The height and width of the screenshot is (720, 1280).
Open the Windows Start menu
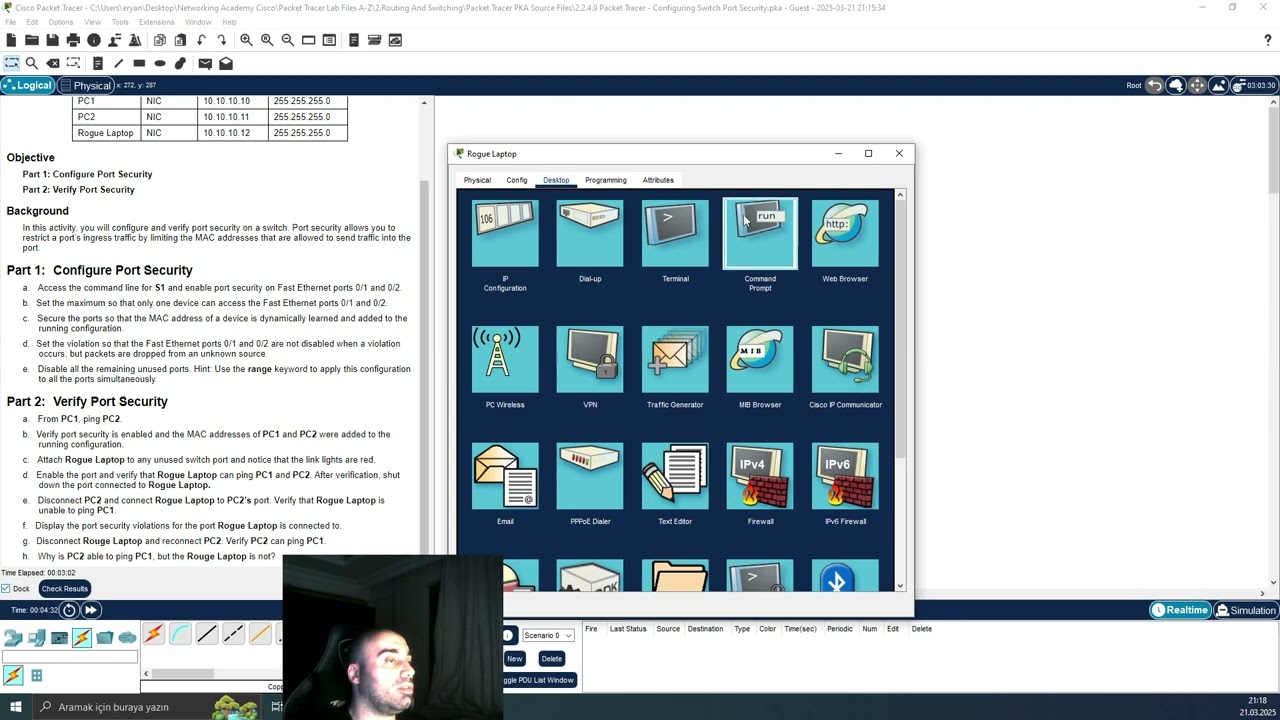15,707
